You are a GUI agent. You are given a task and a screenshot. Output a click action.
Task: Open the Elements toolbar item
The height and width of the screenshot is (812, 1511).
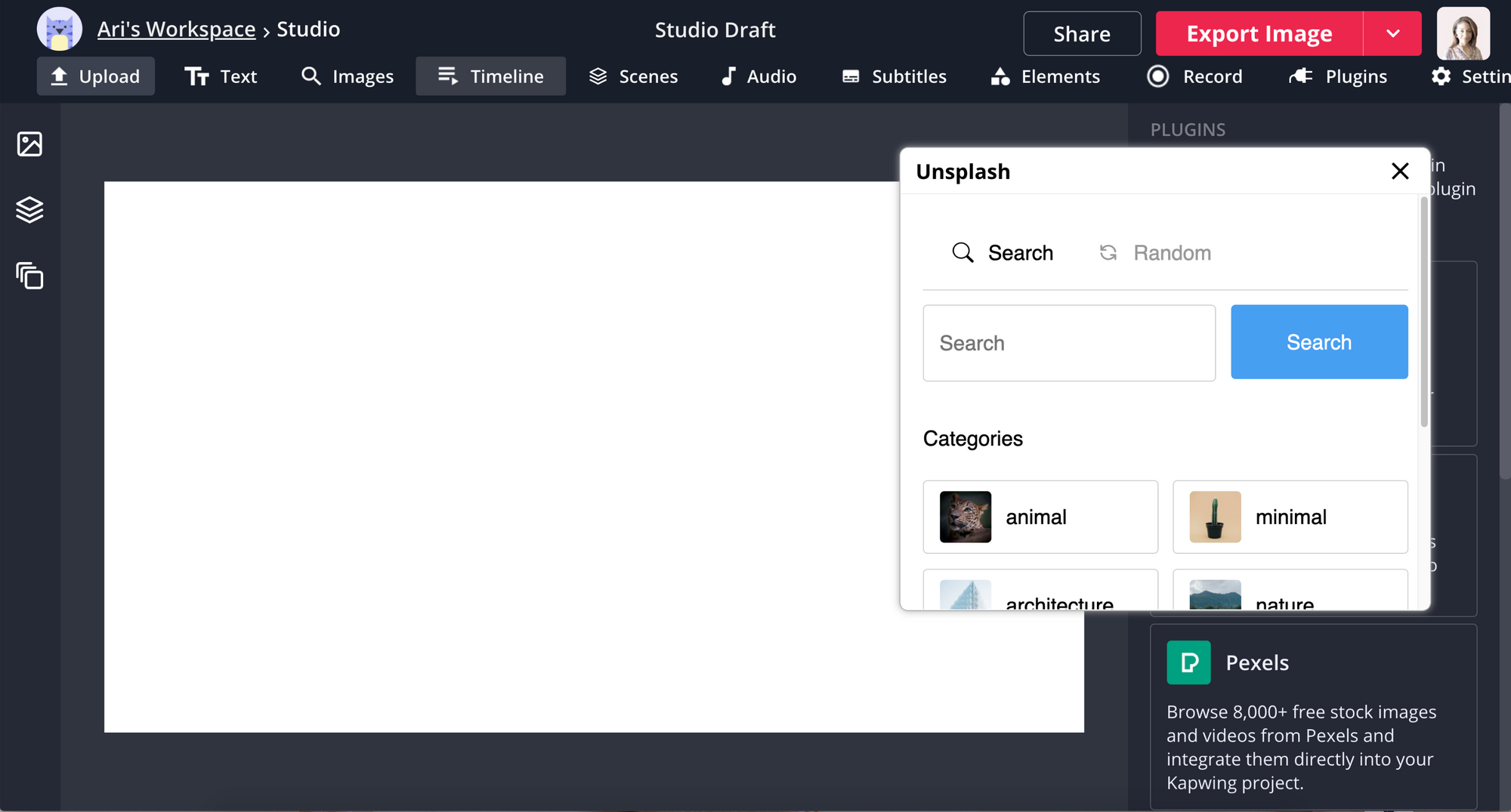tap(1046, 76)
